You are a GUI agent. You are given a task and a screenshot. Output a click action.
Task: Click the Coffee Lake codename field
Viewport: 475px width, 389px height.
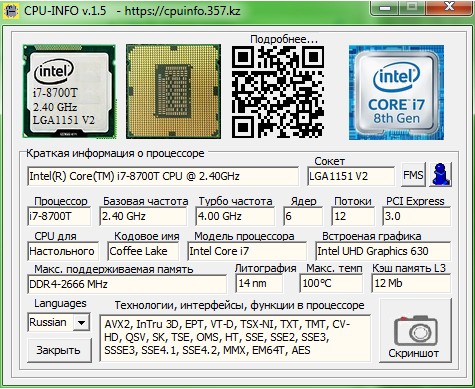click(x=143, y=251)
